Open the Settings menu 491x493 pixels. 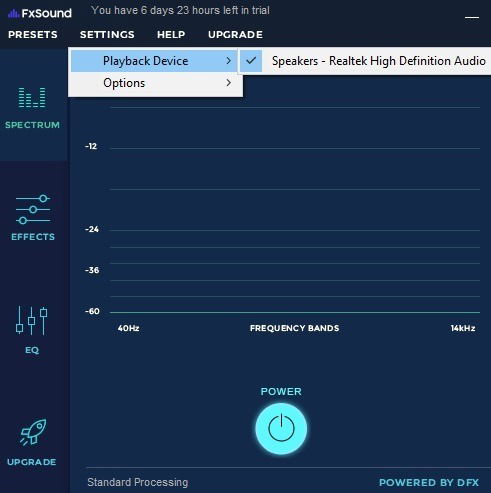coord(107,35)
